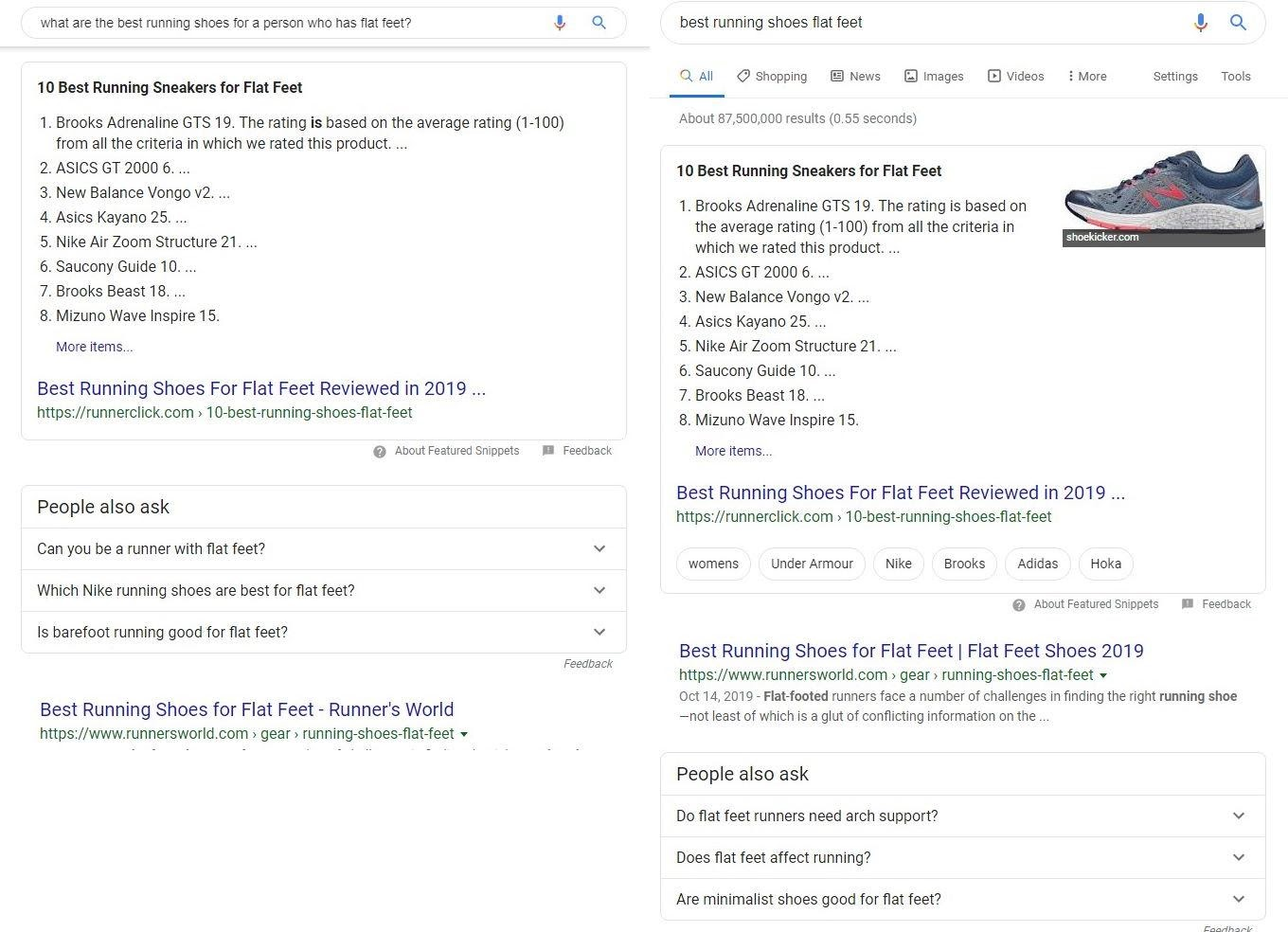Viewport: 1288px width, 932px height.
Task: Switch to the Shopping tab
Action: (772, 77)
